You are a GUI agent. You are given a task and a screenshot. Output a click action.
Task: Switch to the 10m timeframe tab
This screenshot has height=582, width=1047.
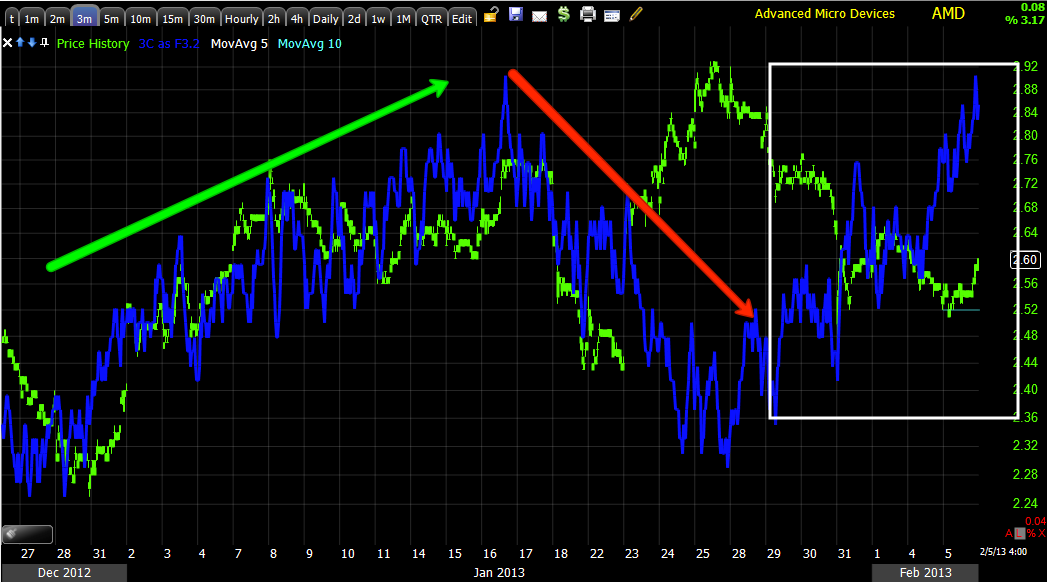(140, 18)
